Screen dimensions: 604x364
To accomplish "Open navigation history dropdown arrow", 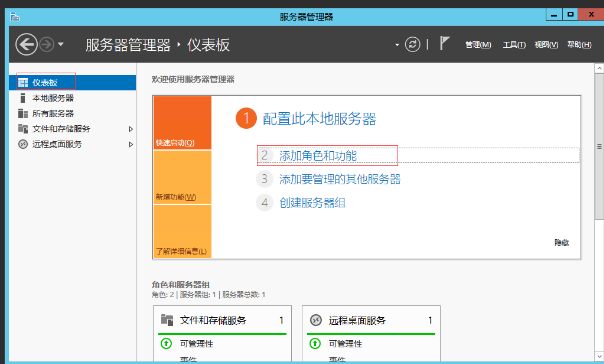I will coord(61,44).
